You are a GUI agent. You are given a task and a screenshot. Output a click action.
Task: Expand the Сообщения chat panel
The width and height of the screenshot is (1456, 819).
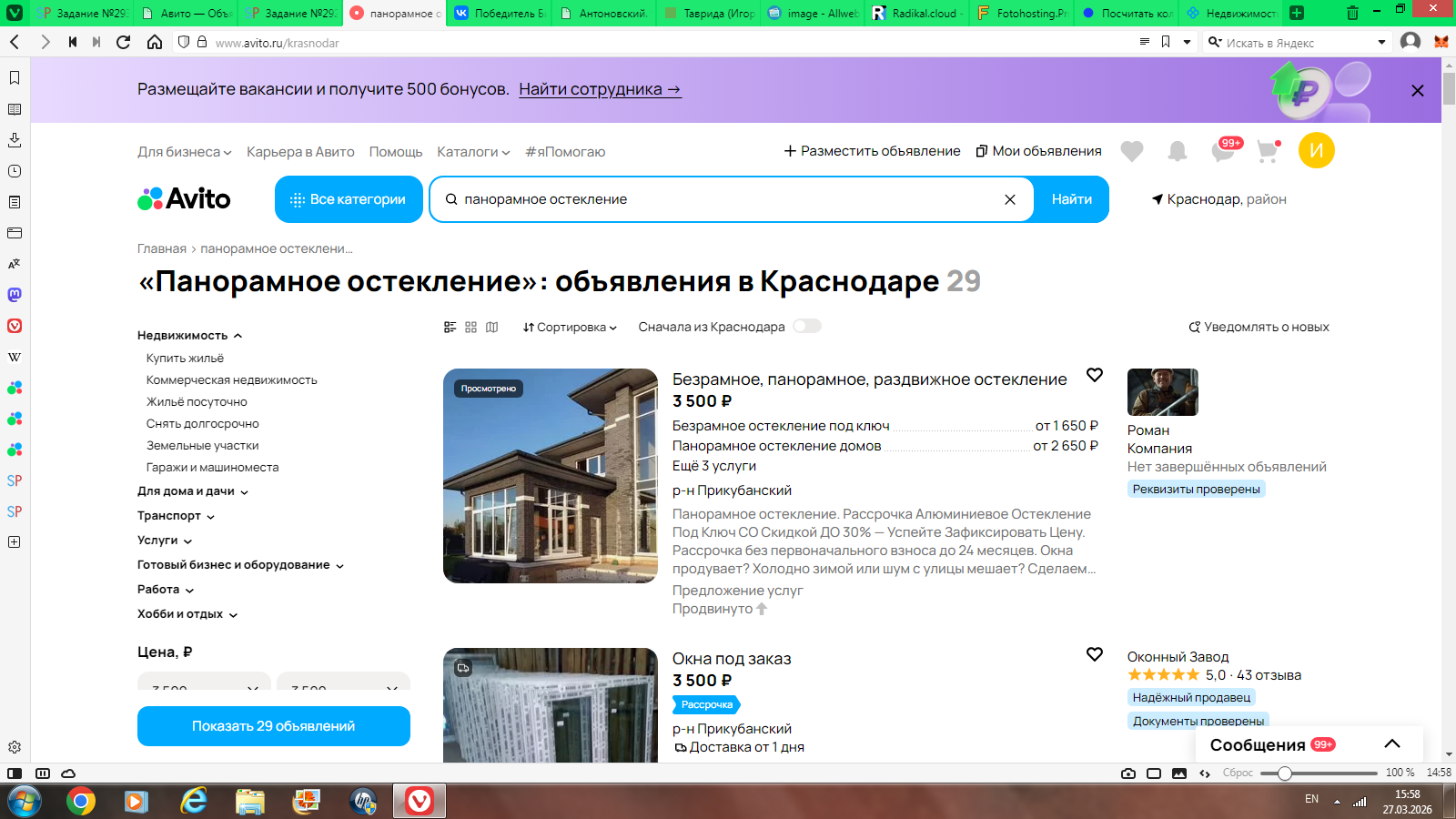point(1391,744)
